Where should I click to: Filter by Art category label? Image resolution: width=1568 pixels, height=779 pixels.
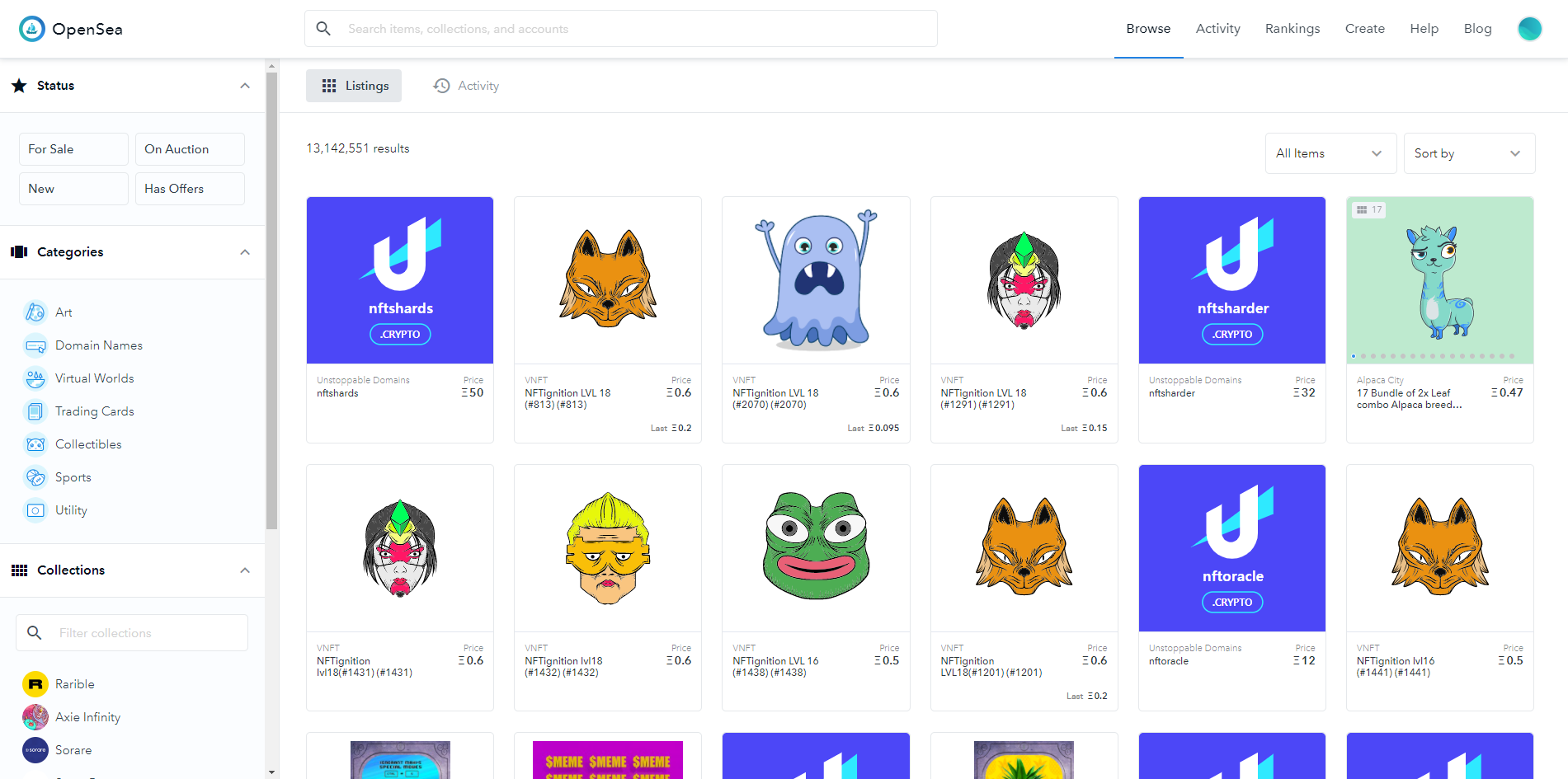pos(64,312)
